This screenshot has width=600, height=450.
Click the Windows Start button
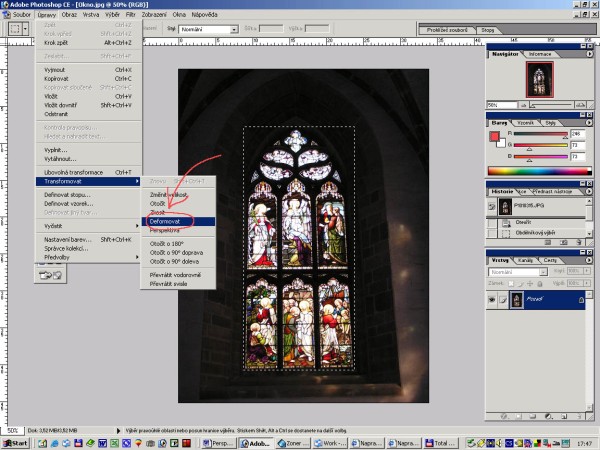click(x=15, y=441)
